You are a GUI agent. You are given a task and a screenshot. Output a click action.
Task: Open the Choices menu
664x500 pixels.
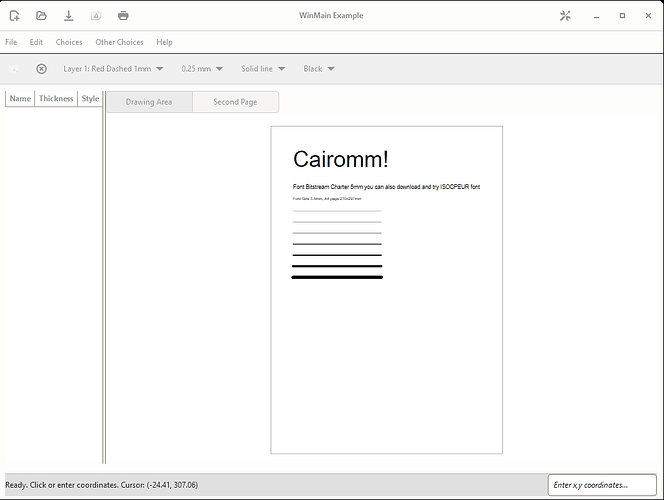pos(69,42)
